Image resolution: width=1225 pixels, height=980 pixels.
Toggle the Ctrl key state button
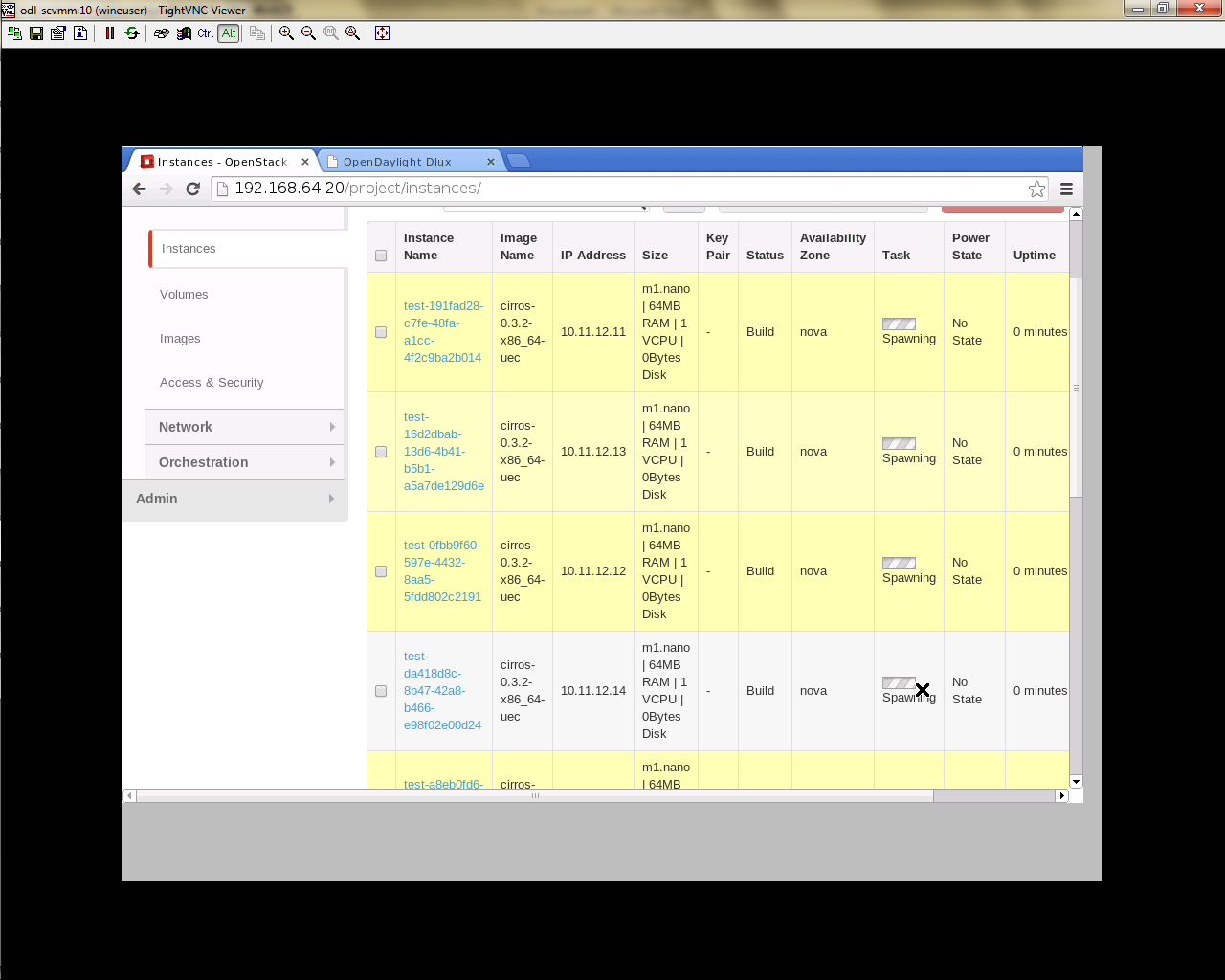(x=206, y=33)
